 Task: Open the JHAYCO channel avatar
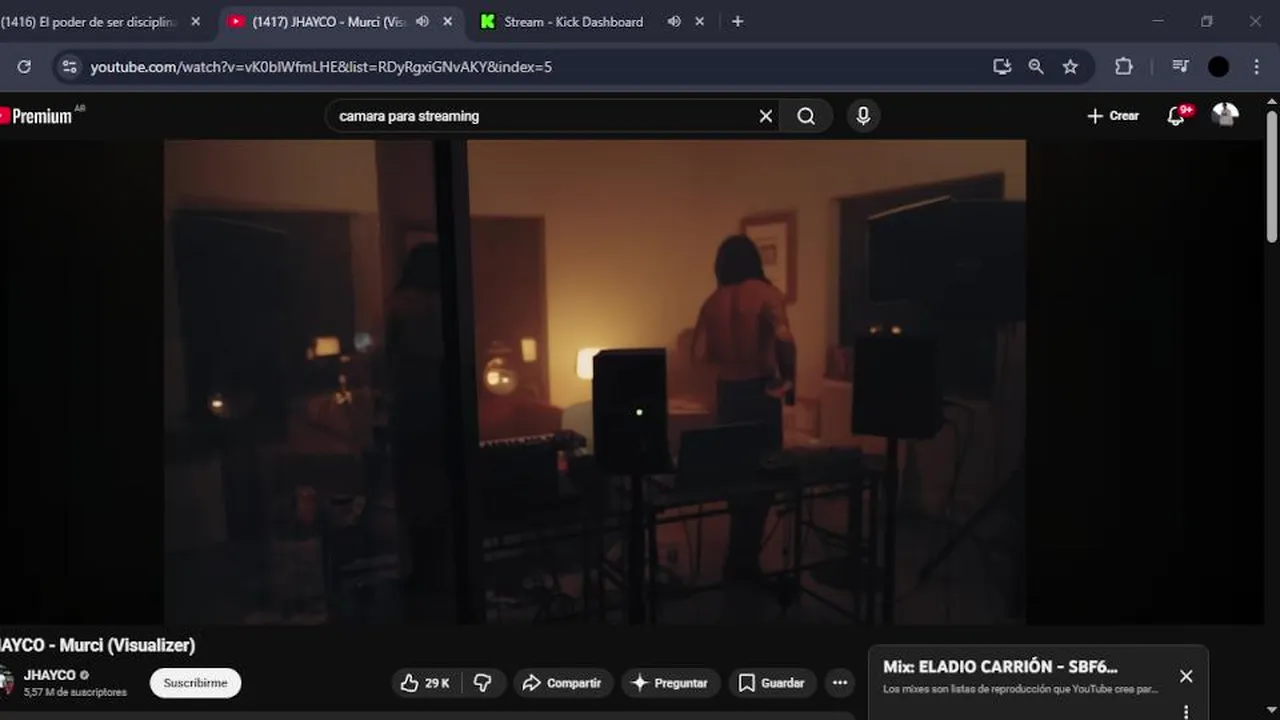(x=6, y=682)
